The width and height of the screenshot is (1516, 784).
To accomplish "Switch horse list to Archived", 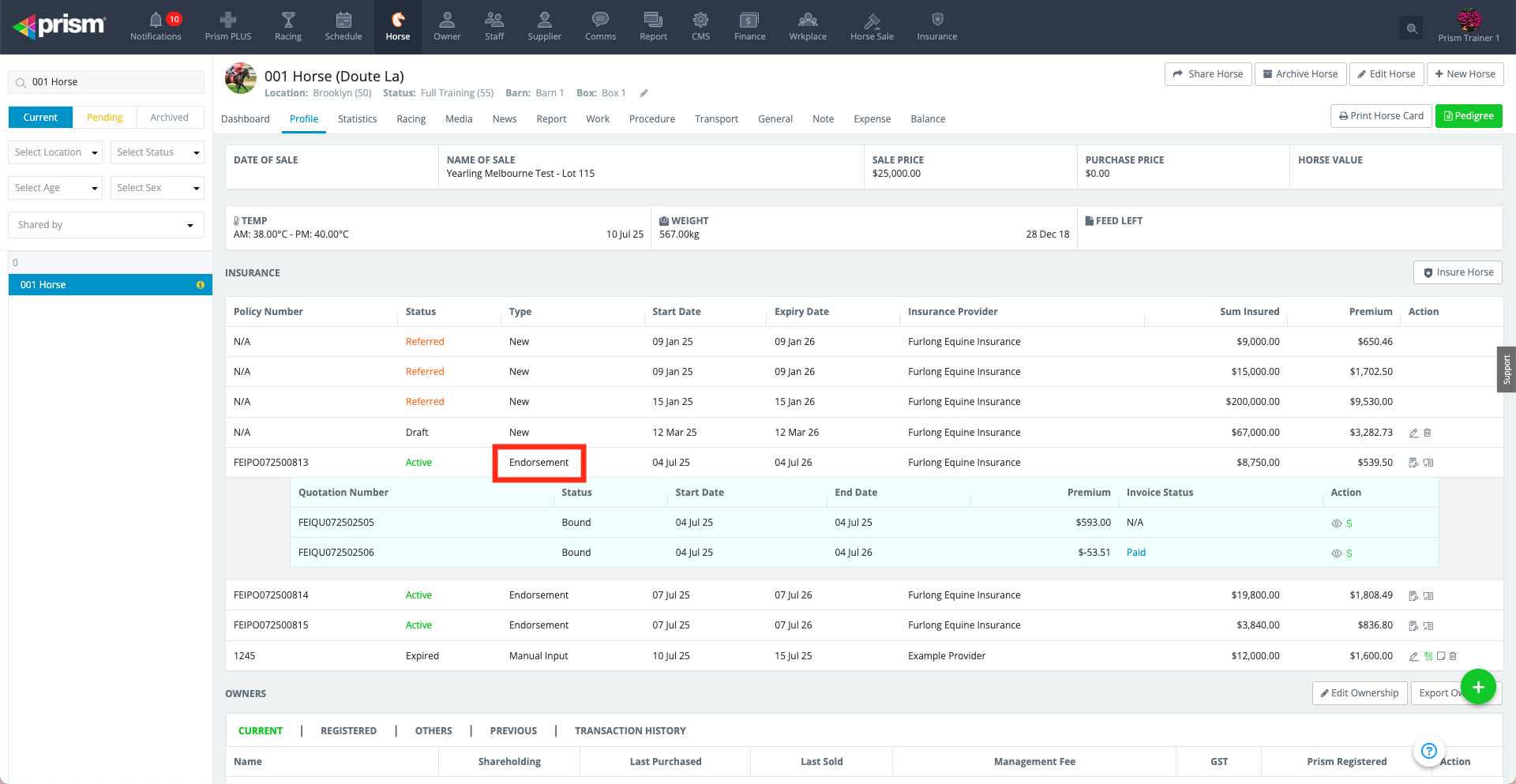I will (x=169, y=118).
